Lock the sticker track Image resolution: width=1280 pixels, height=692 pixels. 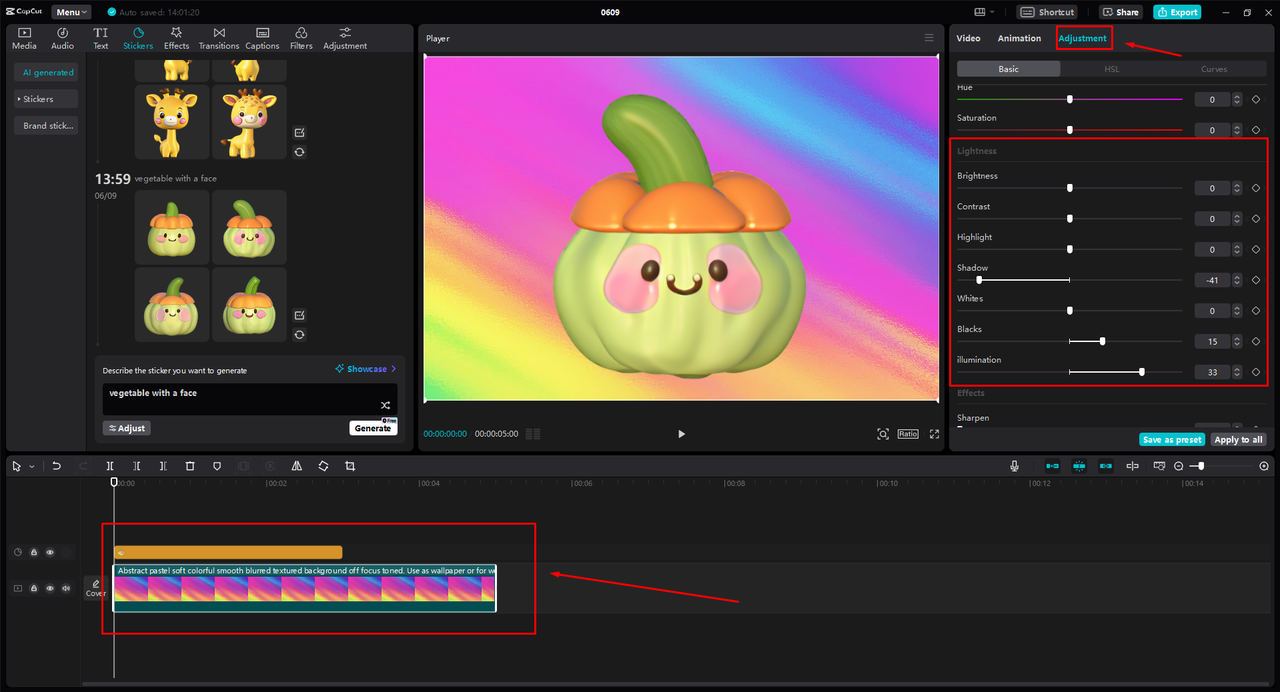[x=33, y=552]
